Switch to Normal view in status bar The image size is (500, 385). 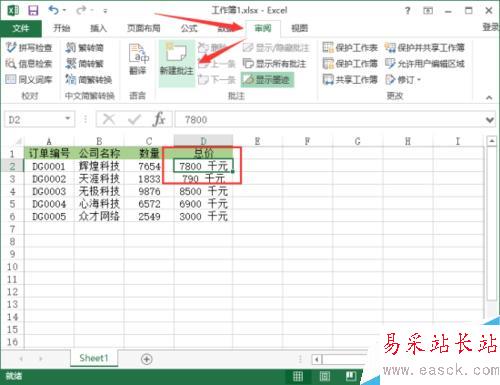coord(298,377)
